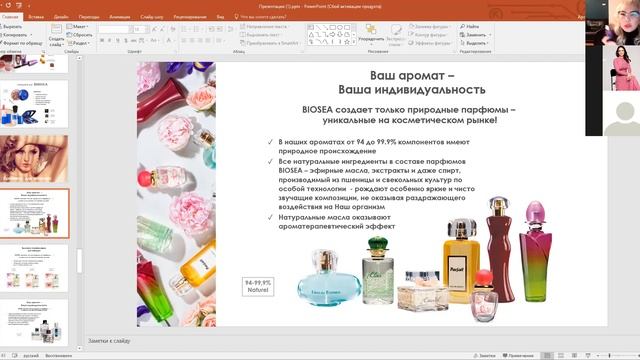Click Сбросить to reset slide

click(x=79, y=35)
